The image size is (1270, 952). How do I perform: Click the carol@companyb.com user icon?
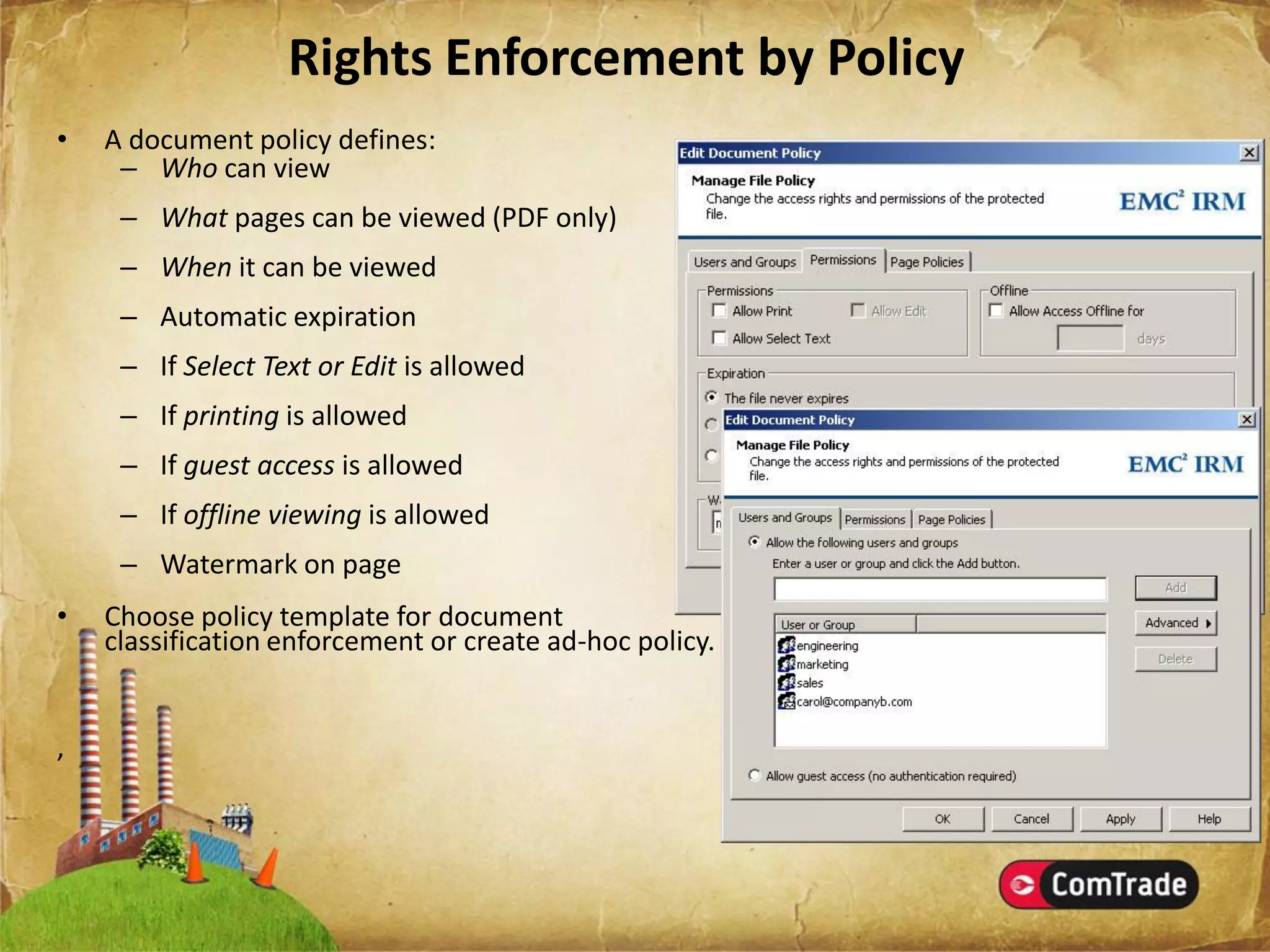786,702
